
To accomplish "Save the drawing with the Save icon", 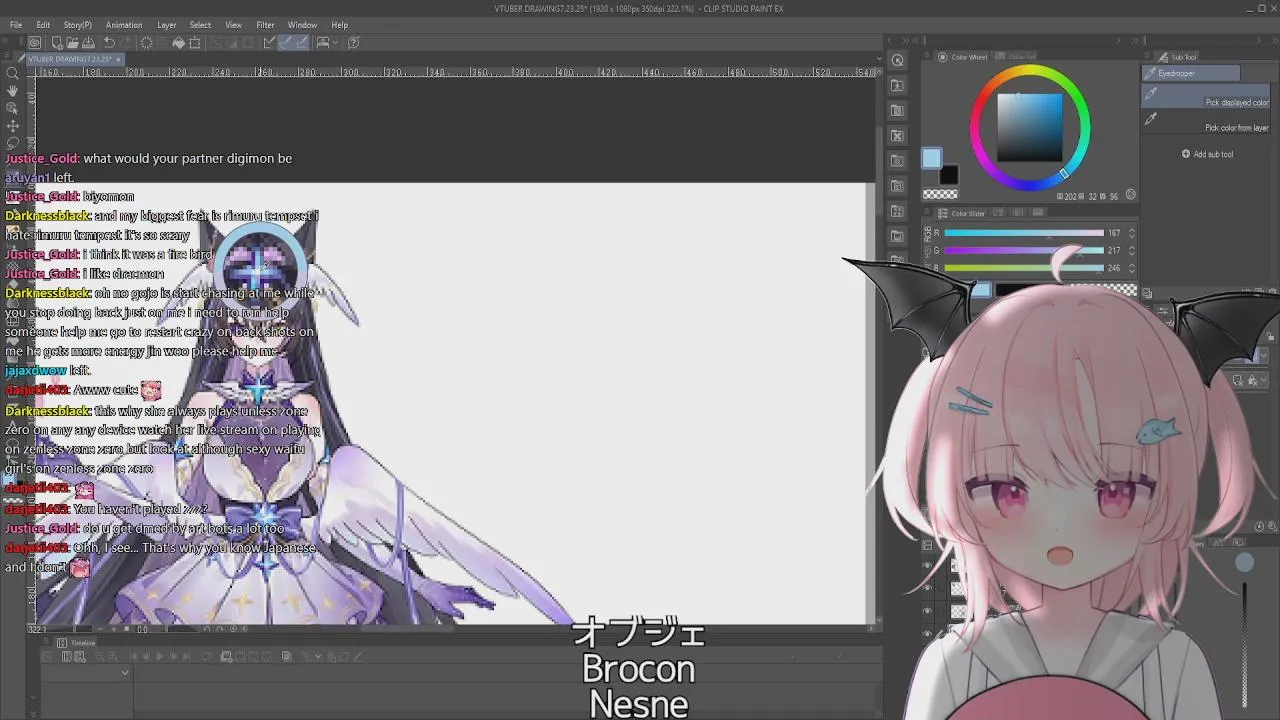I will point(88,43).
